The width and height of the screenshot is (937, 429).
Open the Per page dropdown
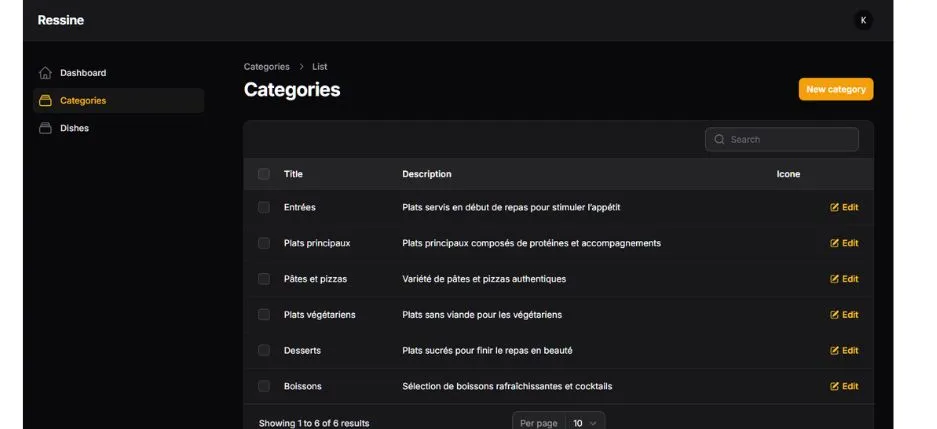point(586,423)
